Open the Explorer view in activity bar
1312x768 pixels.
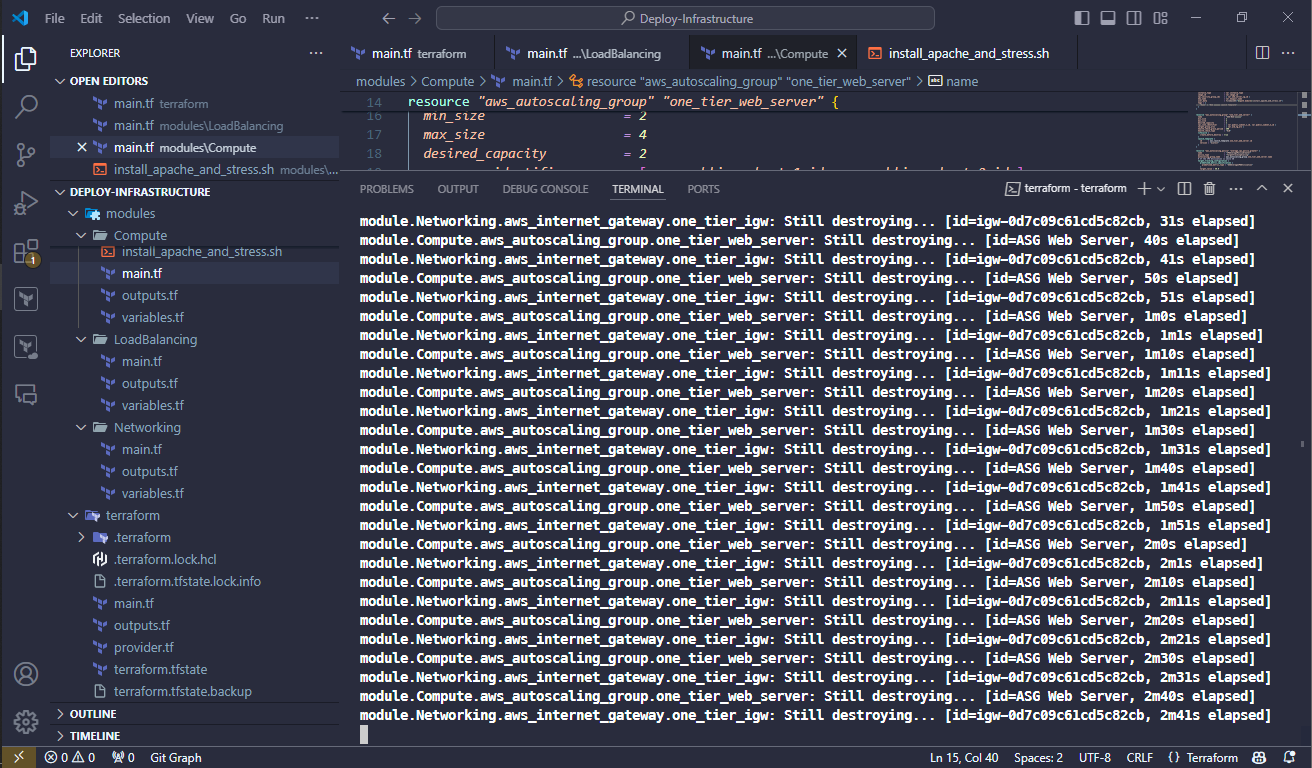point(26,59)
